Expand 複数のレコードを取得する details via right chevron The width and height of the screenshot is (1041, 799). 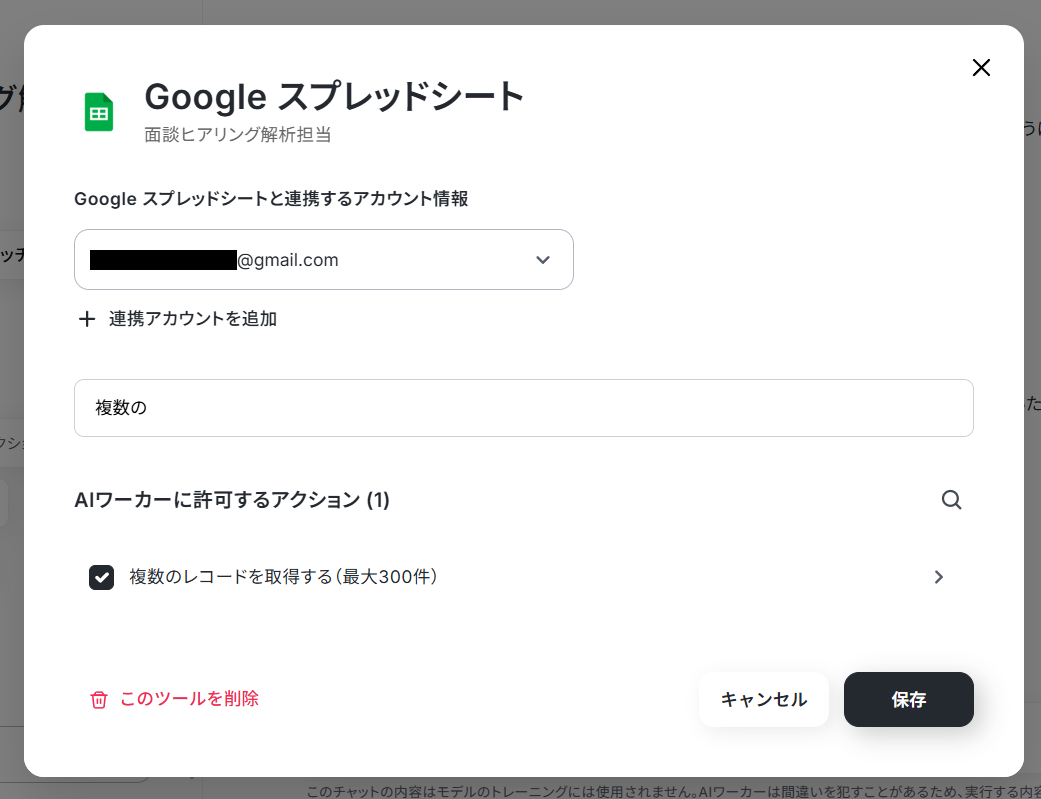[938, 577]
